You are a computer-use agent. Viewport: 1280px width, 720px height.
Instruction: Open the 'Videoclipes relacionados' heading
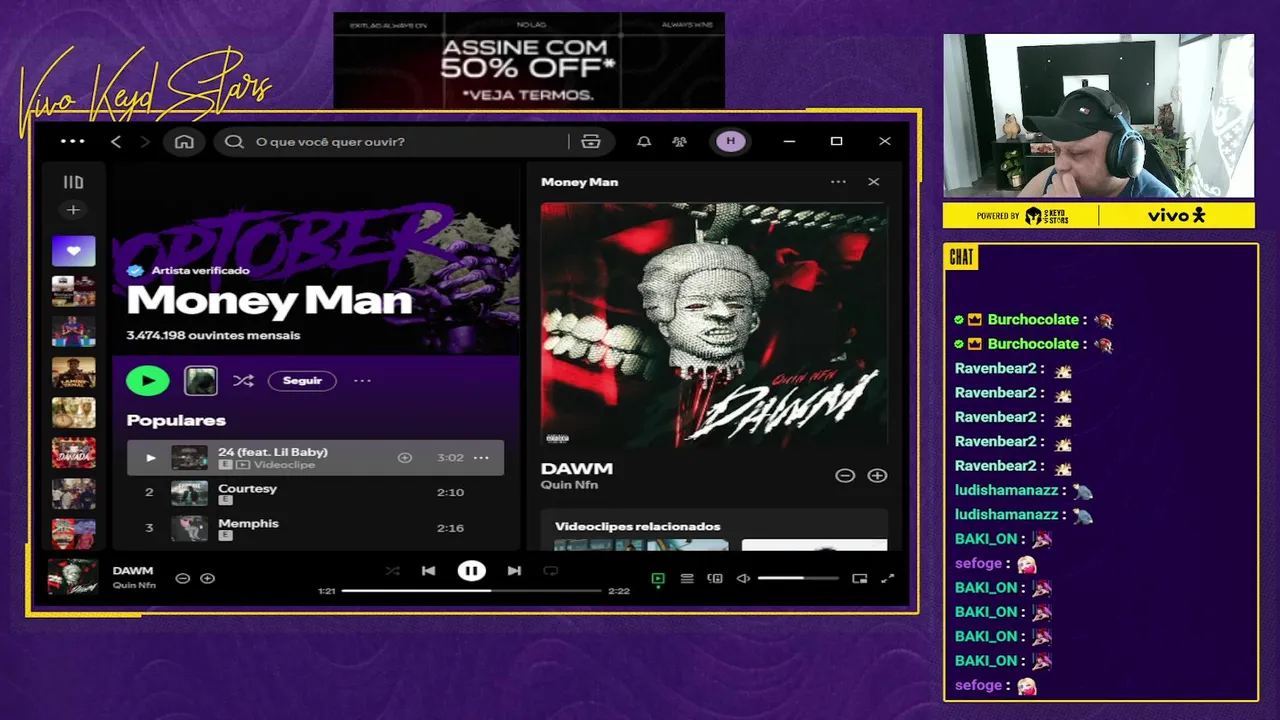click(638, 526)
